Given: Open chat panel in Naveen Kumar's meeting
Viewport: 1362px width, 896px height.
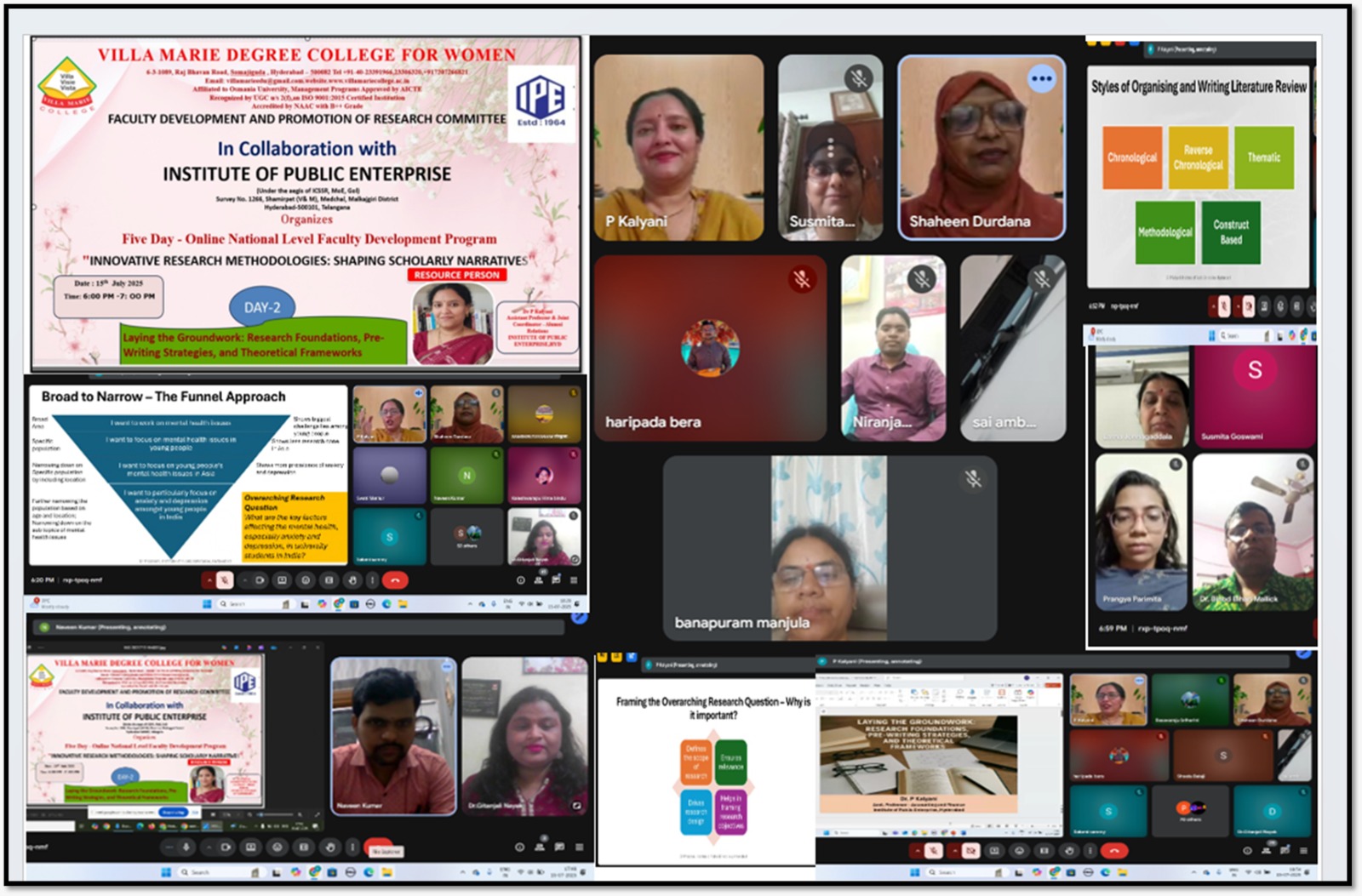Looking at the screenshot, I should pyautogui.click(x=559, y=847).
